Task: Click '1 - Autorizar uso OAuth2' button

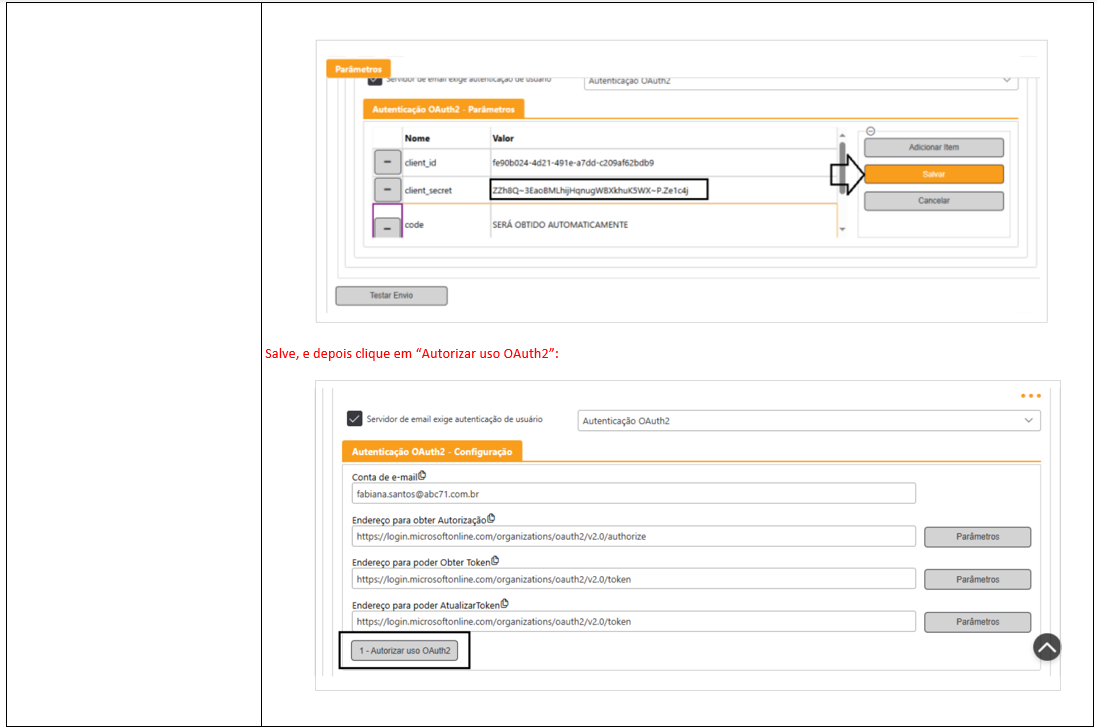Action: coord(404,651)
